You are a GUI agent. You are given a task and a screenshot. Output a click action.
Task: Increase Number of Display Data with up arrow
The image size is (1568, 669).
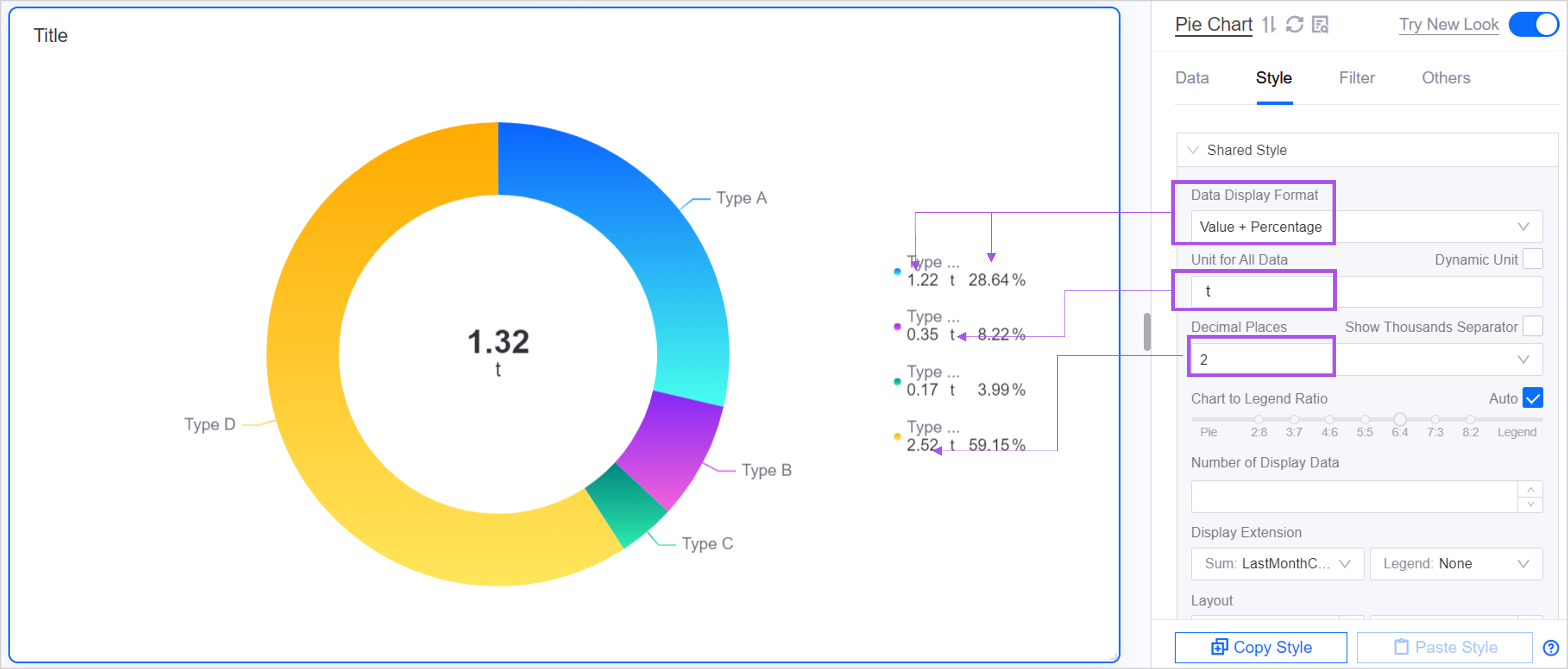1530,489
